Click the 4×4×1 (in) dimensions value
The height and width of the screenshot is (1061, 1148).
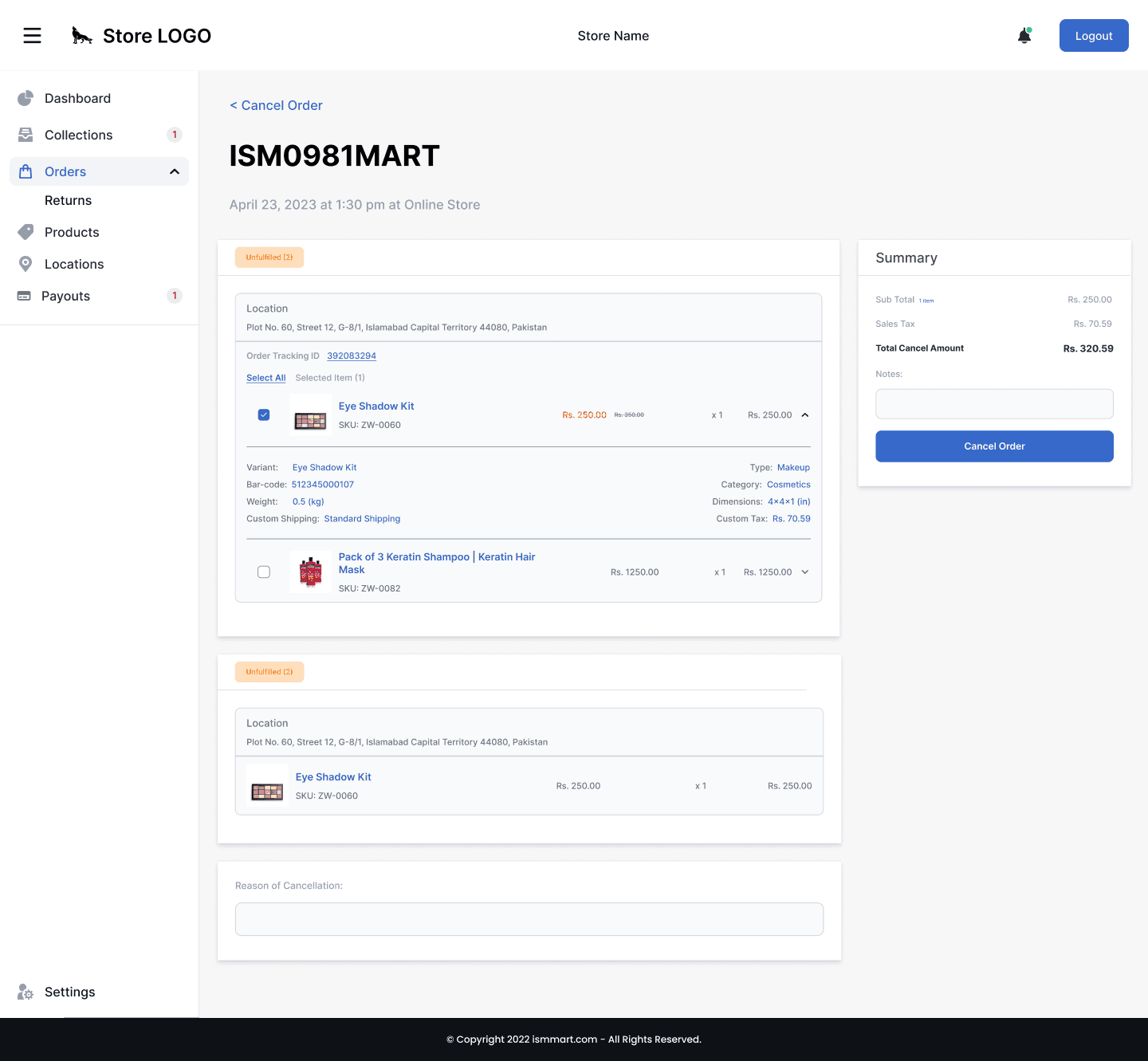(788, 501)
